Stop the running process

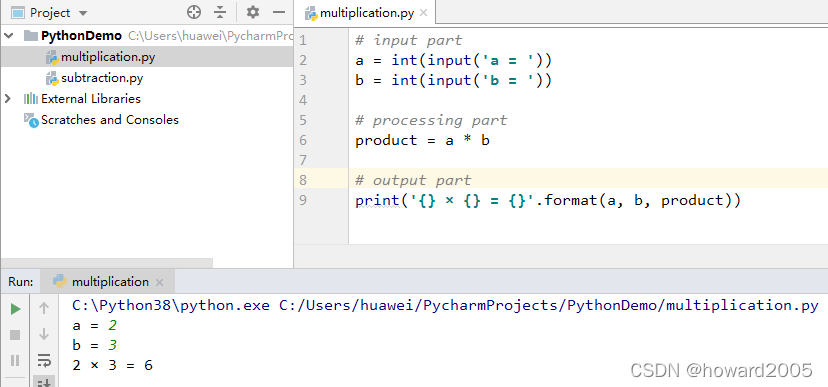click(15, 335)
